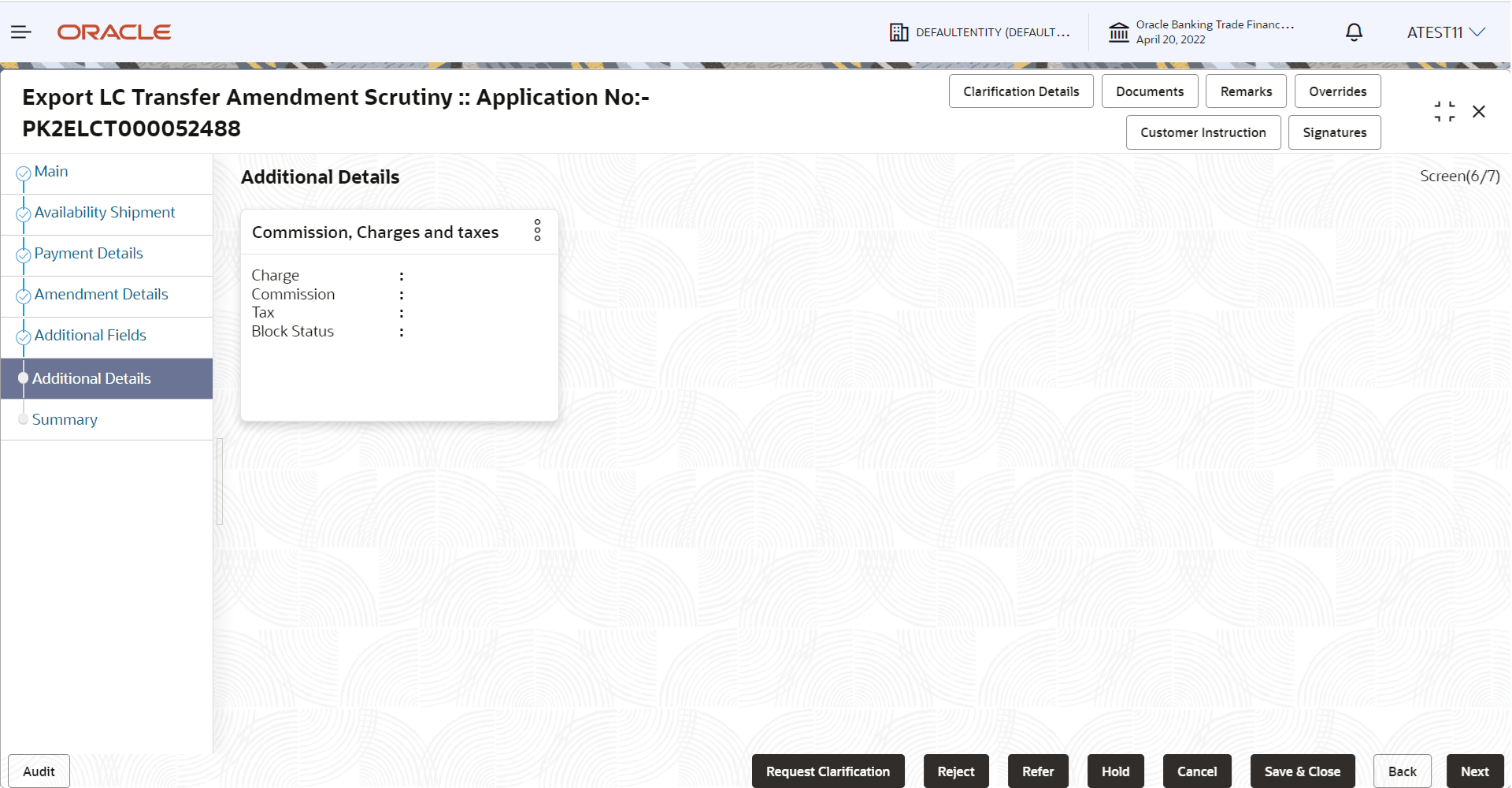This screenshot has width=1512, height=788.
Task: Click the Additional Fields checked circle
Action: [x=23, y=337]
